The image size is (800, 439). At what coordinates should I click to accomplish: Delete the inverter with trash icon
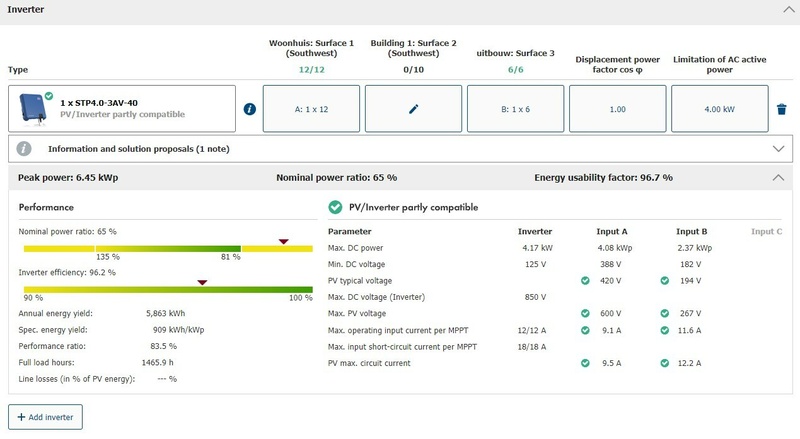782,109
